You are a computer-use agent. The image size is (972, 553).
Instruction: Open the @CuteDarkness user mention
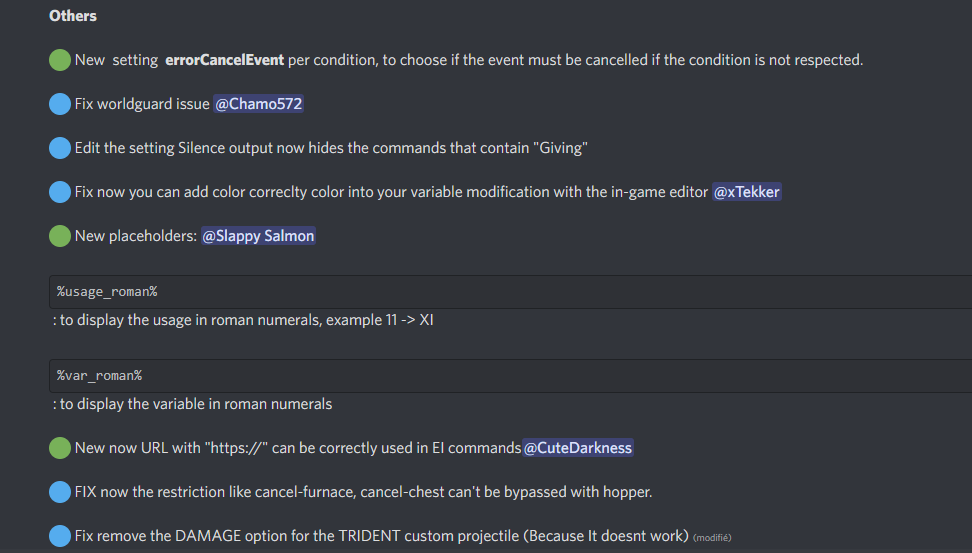point(578,448)
